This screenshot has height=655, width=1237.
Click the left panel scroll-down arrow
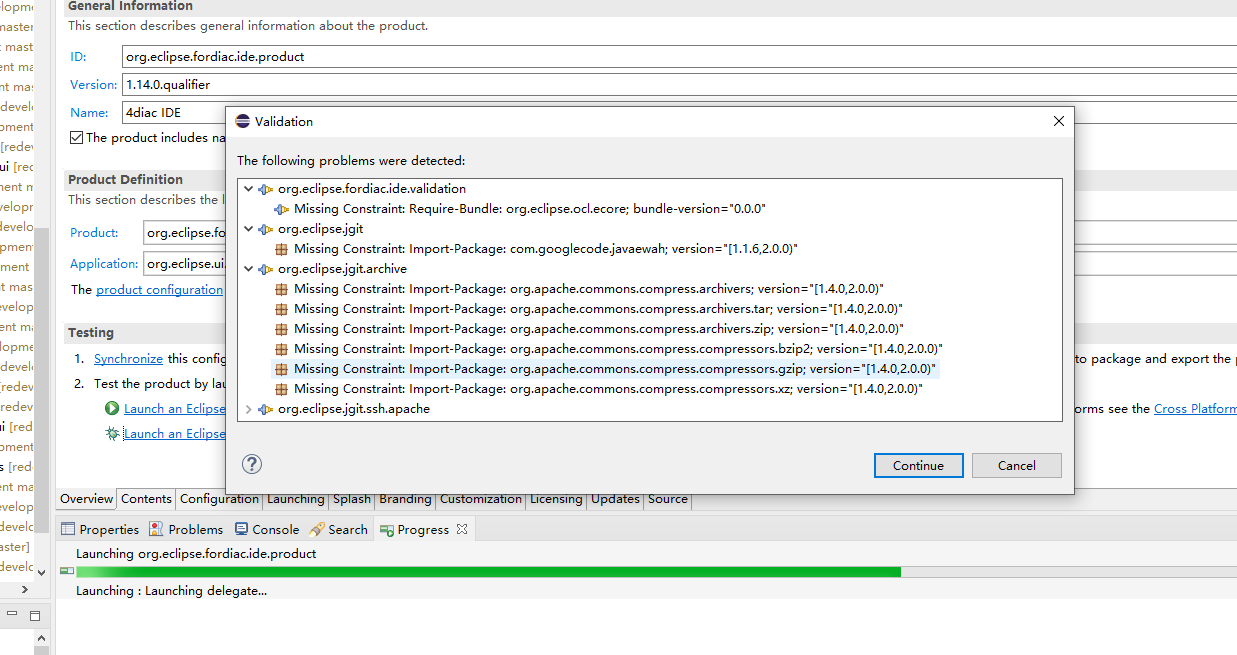pos(41,573)
